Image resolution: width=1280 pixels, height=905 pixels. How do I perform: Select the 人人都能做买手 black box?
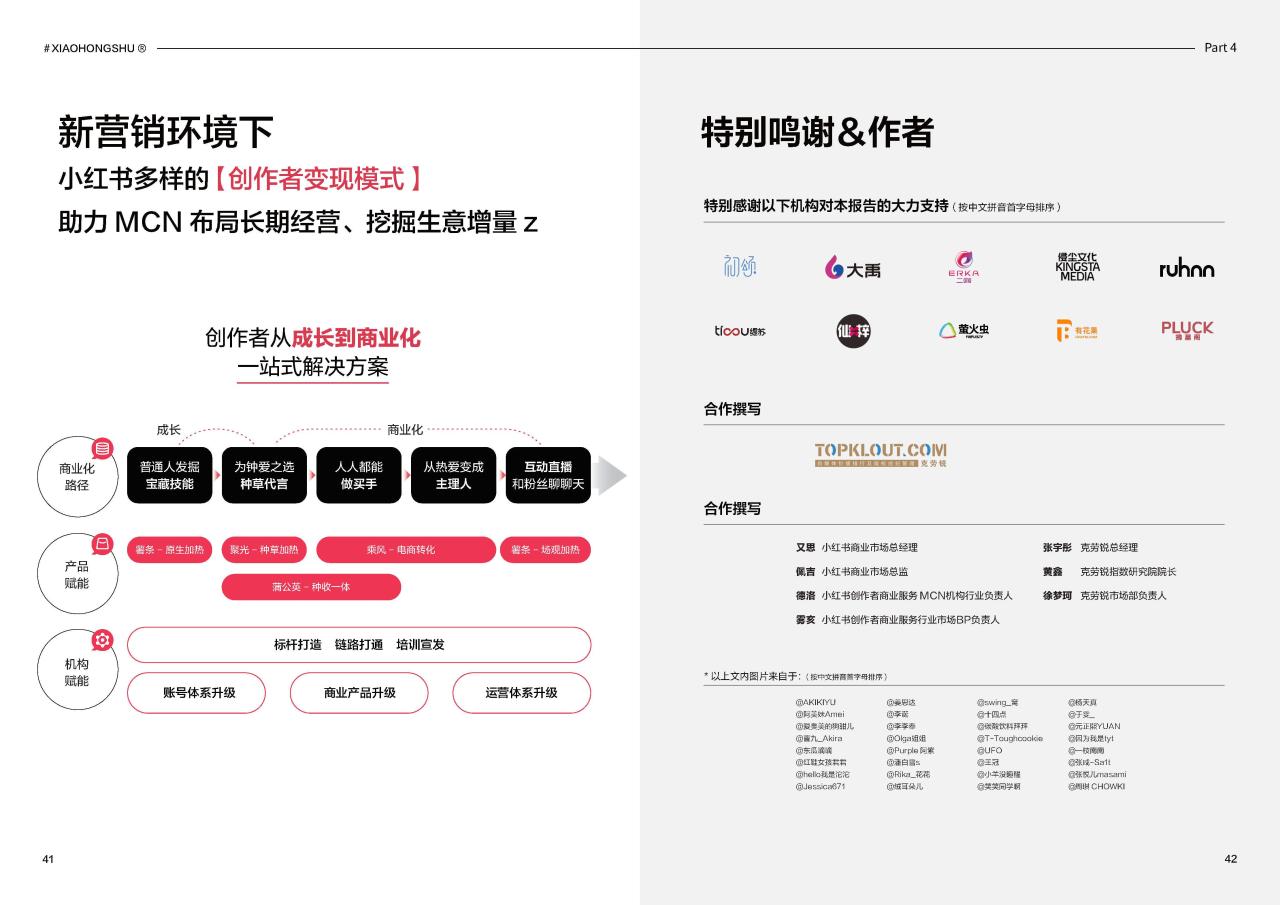coord(359,475)
